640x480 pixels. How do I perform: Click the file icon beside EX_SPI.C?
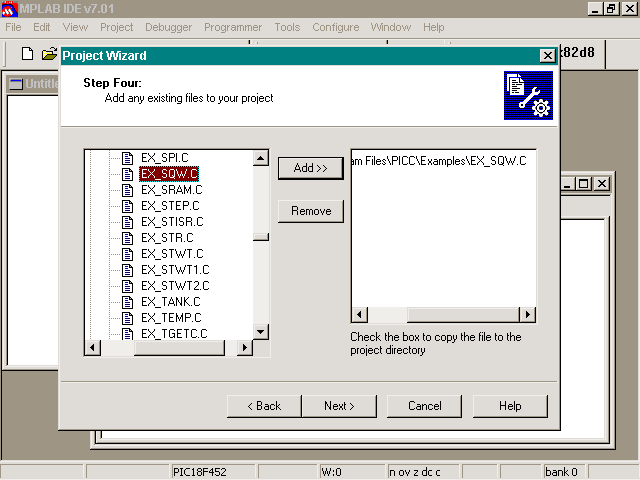pyautogui.click(x=128, y=158)
